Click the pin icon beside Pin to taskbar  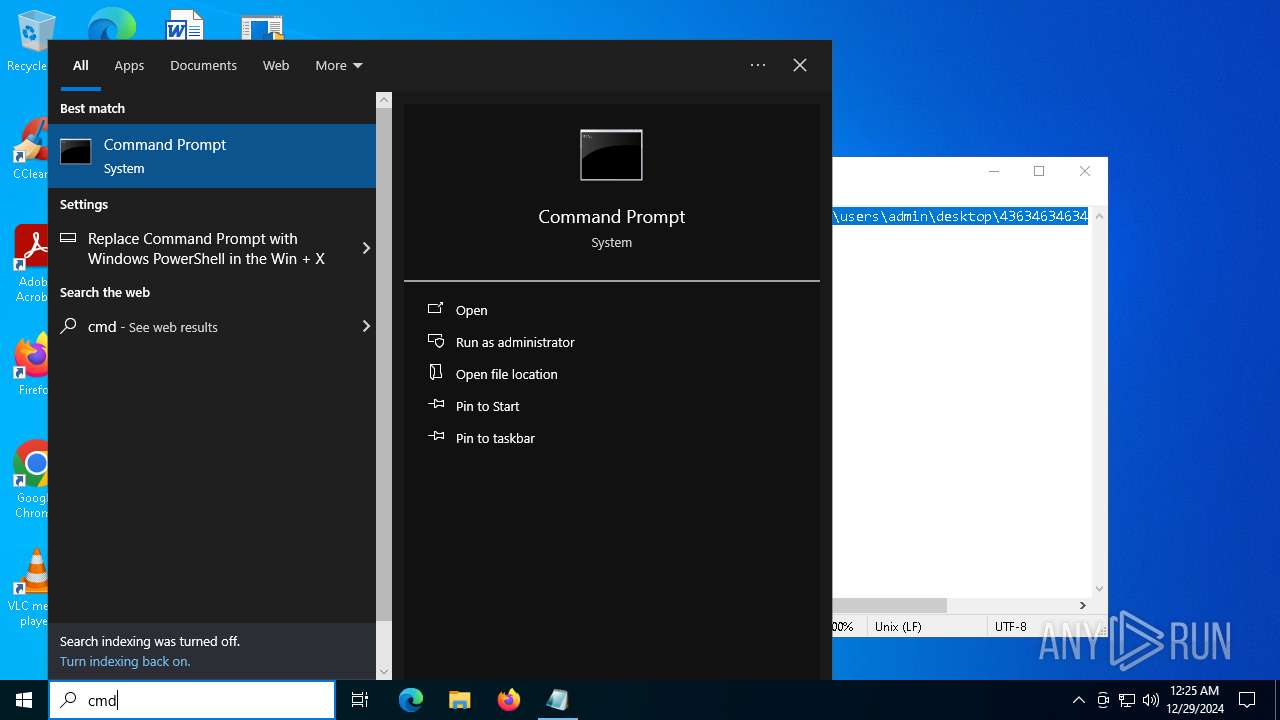pyautogui.click(x=436, y=436)
